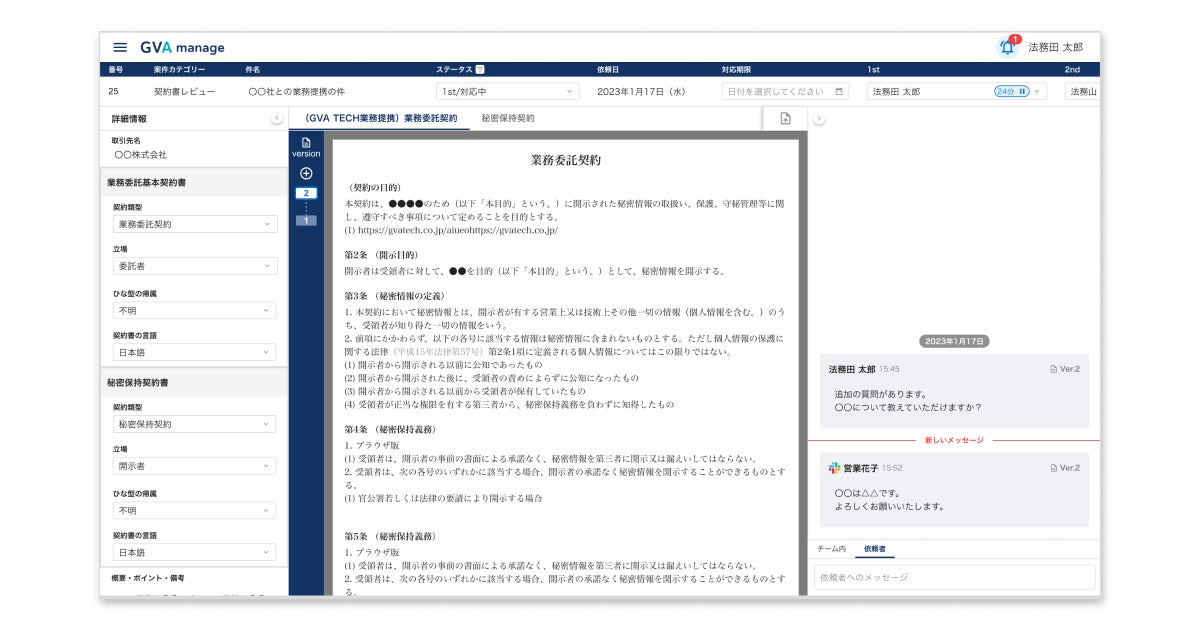Image resolution: width=1200 pixels, height=630 pixels.
Task: Click Ver.2 tag on 法務田 太郎 message
Action: coord(1065,369)
